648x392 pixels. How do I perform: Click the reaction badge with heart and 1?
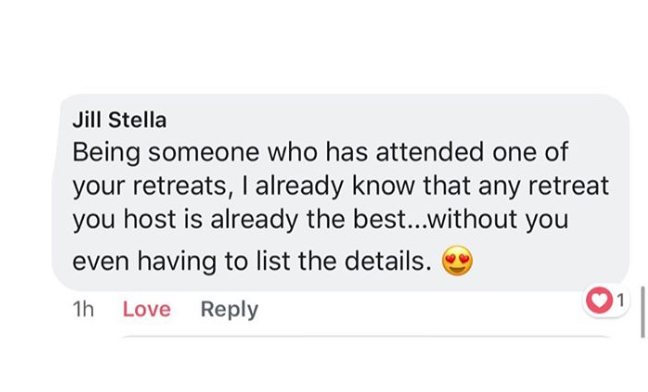coord(606,301)
